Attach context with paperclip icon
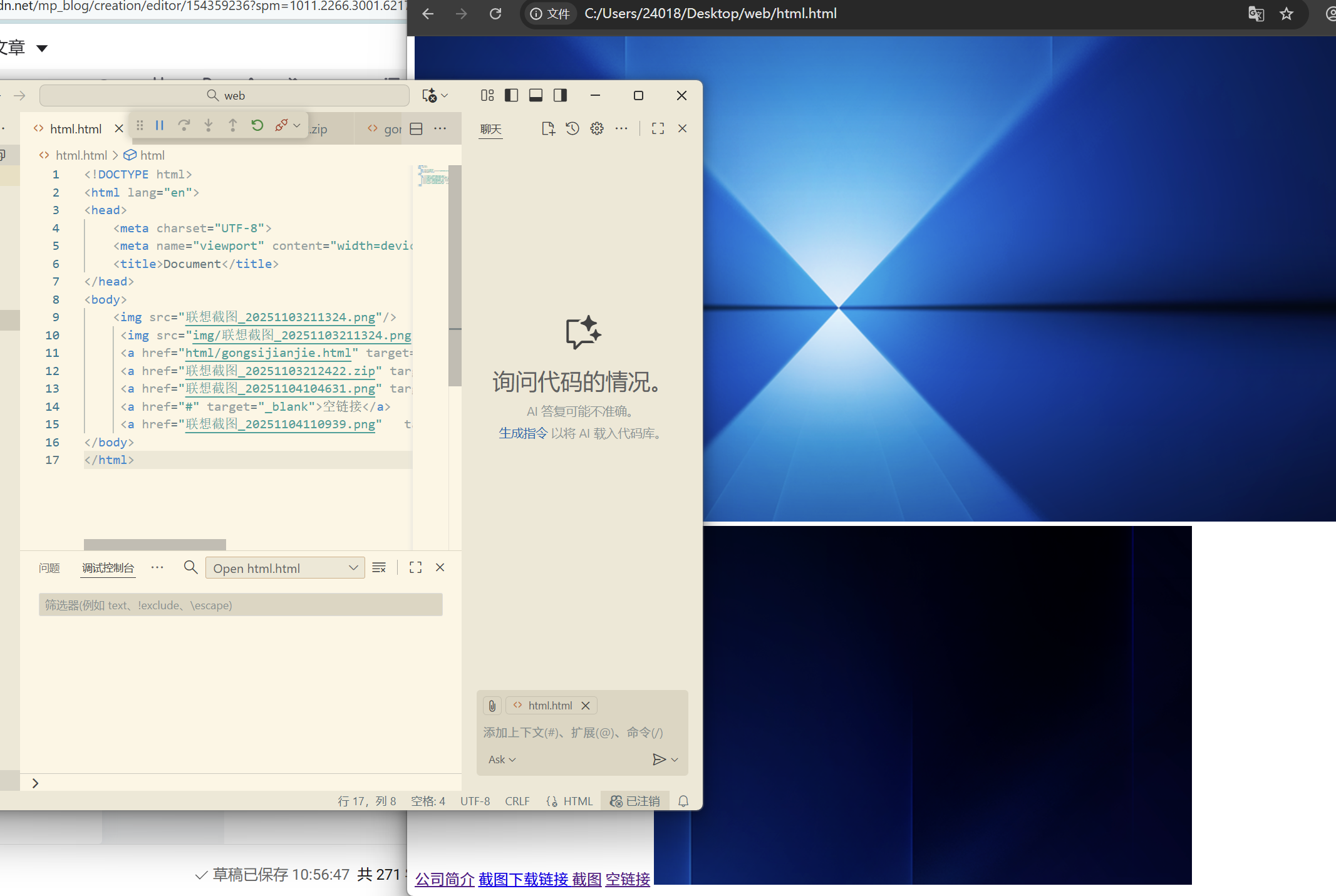This screenshot has height=896, width=1336. [x=492, y=706]
